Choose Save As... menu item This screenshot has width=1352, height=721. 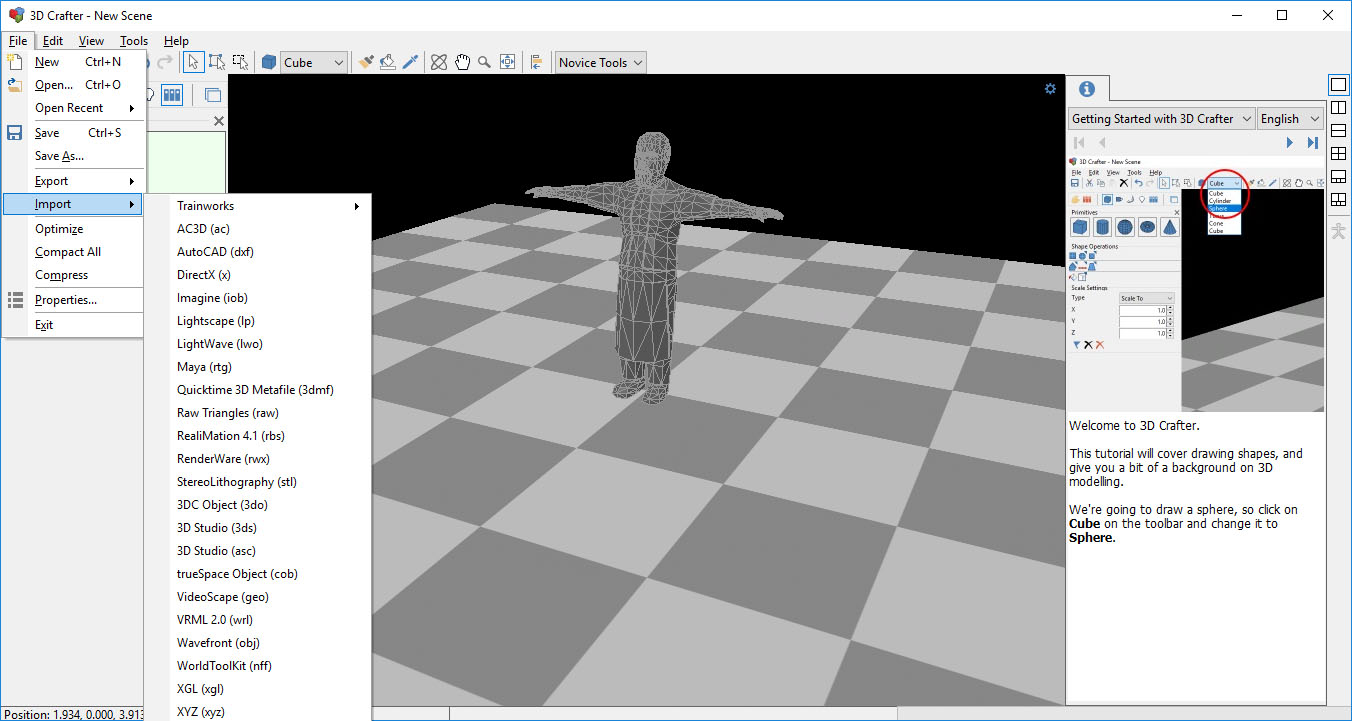coord(75,156)
